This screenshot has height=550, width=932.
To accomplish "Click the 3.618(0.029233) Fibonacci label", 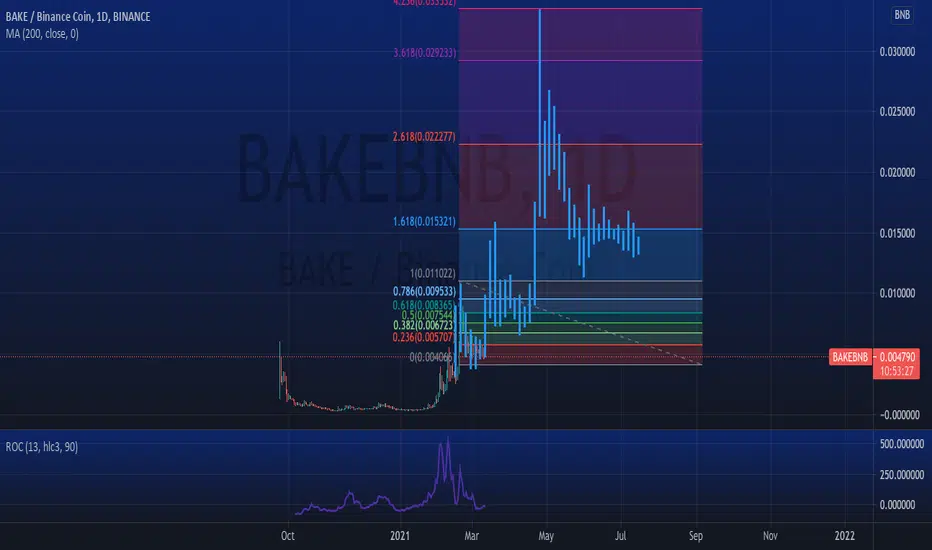I will pos(424,53).
